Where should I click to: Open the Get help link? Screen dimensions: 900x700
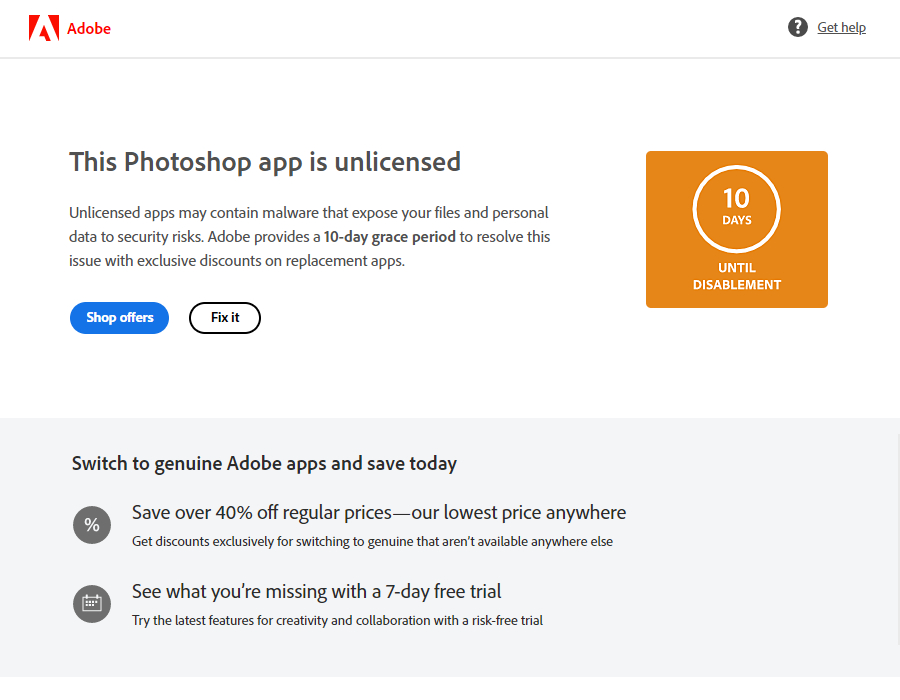[841, 27]
